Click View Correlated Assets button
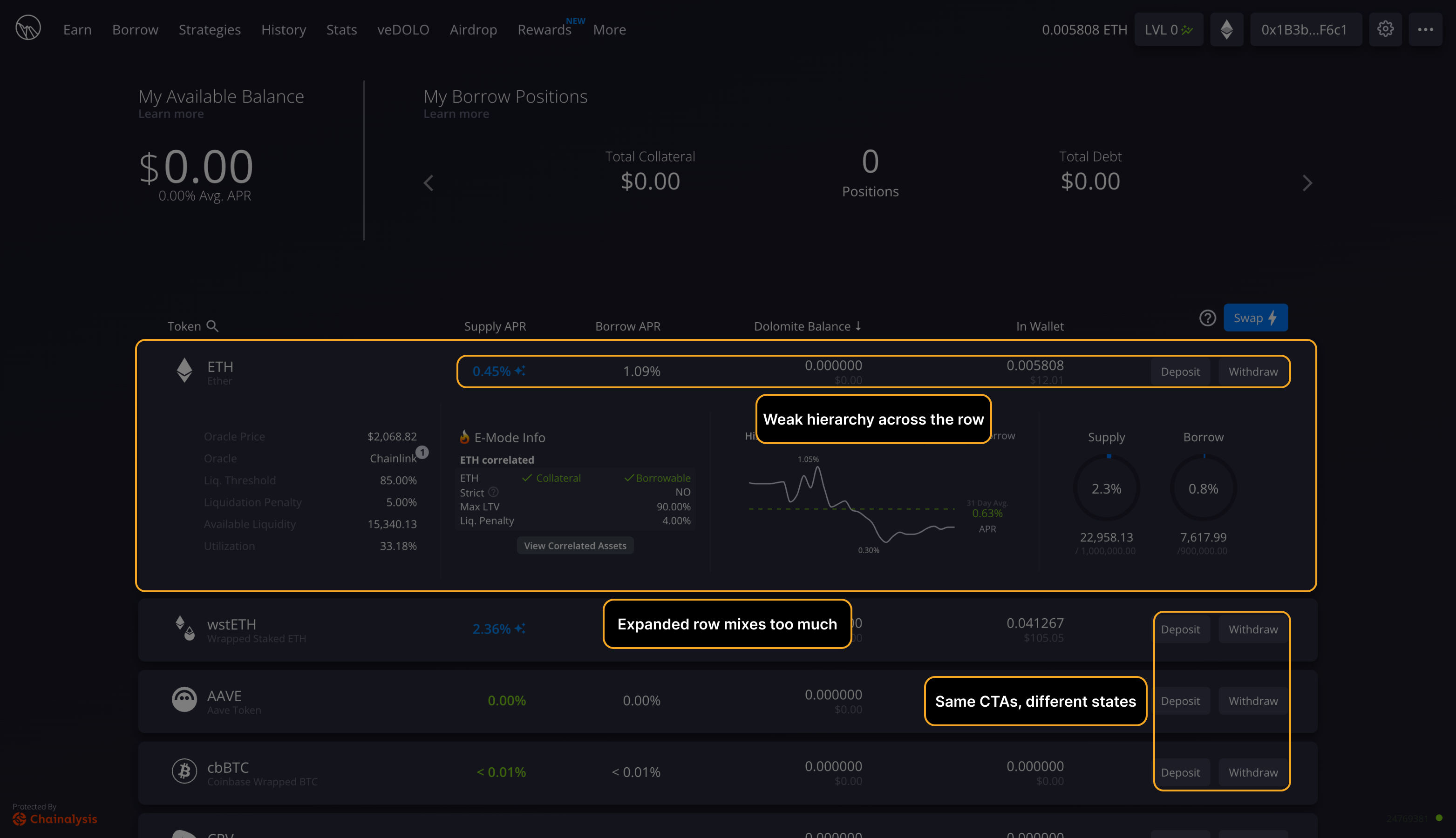1456x838 pixels. click(x=575, y=545)
